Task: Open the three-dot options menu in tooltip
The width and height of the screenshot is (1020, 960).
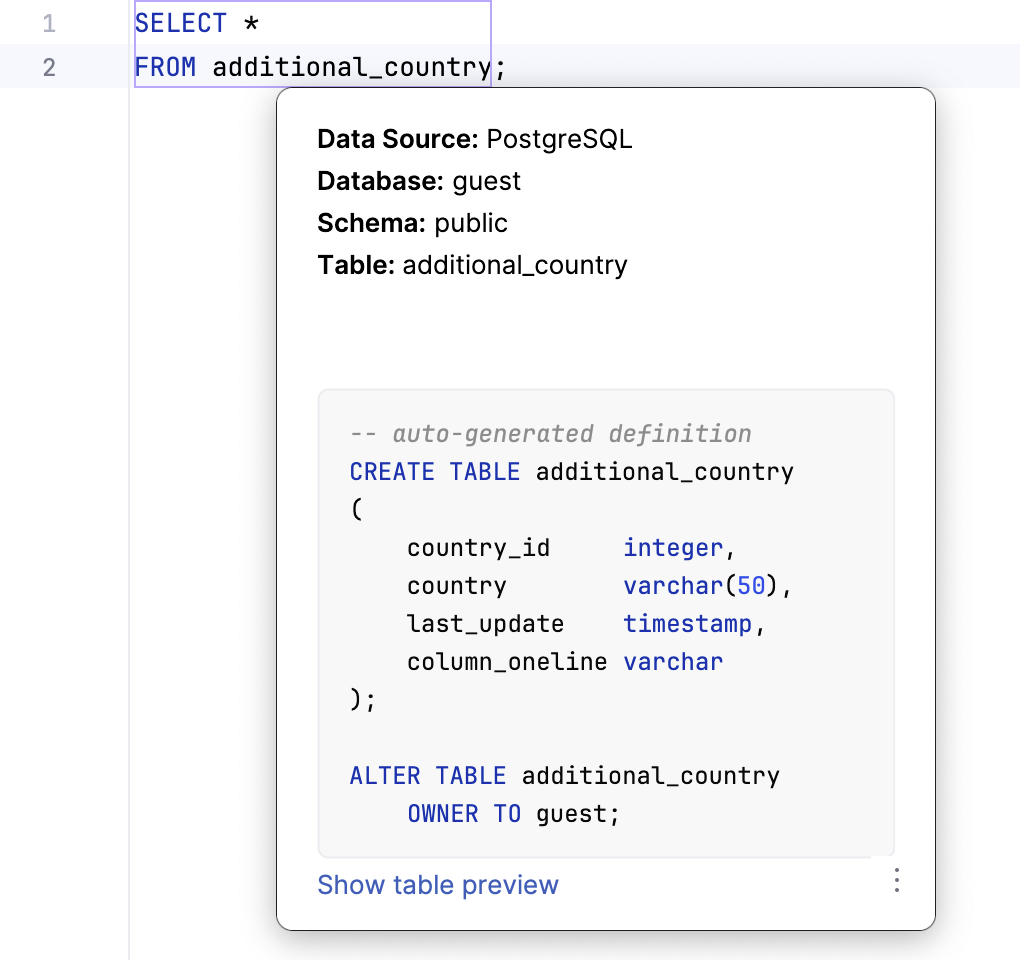Action: (x=896, y=881)
